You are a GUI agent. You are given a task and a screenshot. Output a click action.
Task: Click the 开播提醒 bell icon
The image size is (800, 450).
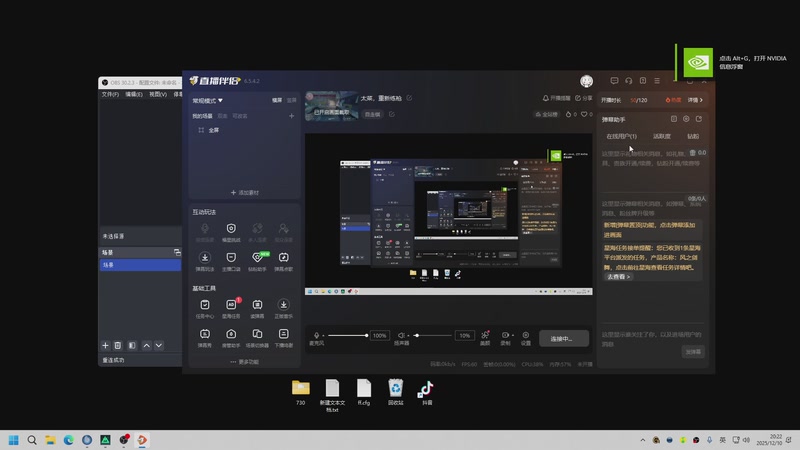point(545,98)
